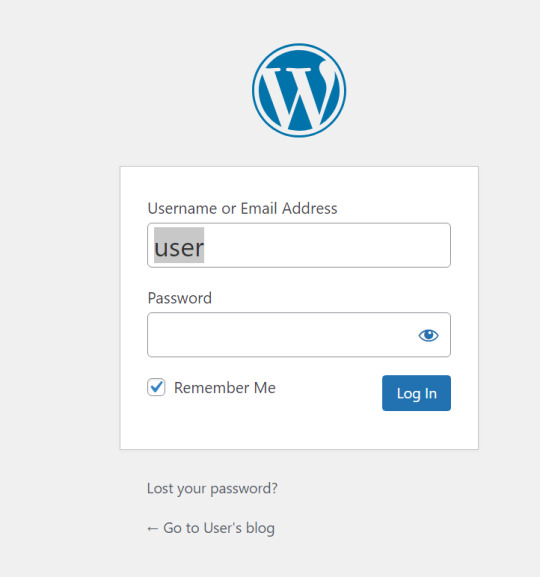The height and width of the screenshot is (577, 540).
Task: Focus the Username or Email Address field
Action: (299, 245)
